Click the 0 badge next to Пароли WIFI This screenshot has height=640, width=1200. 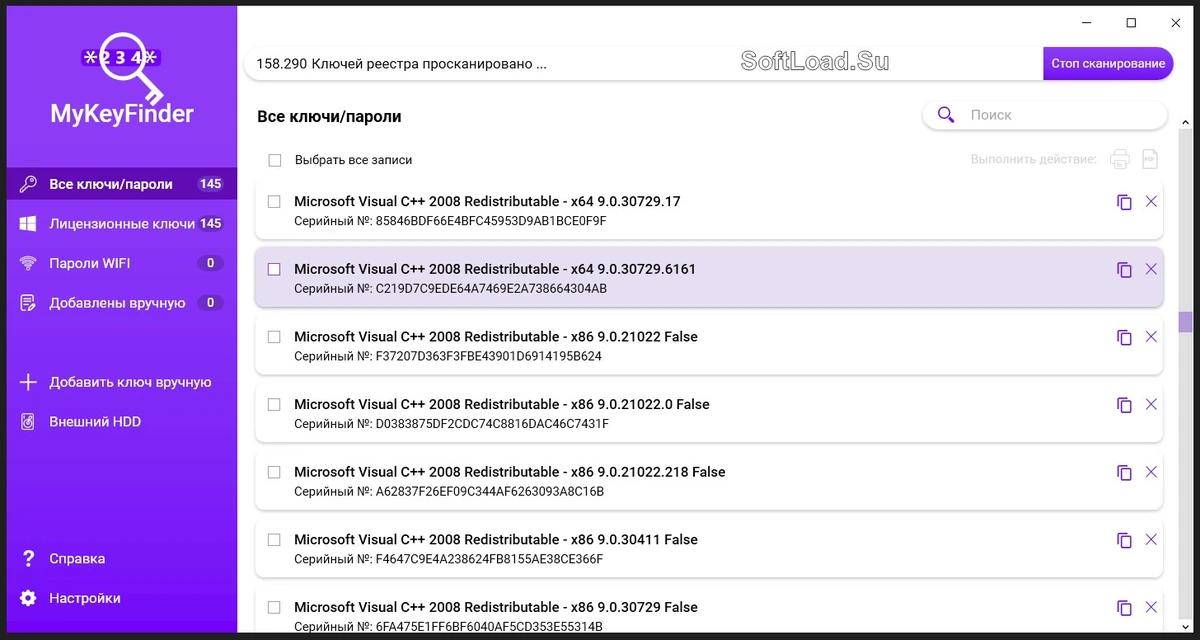[210, 264]
